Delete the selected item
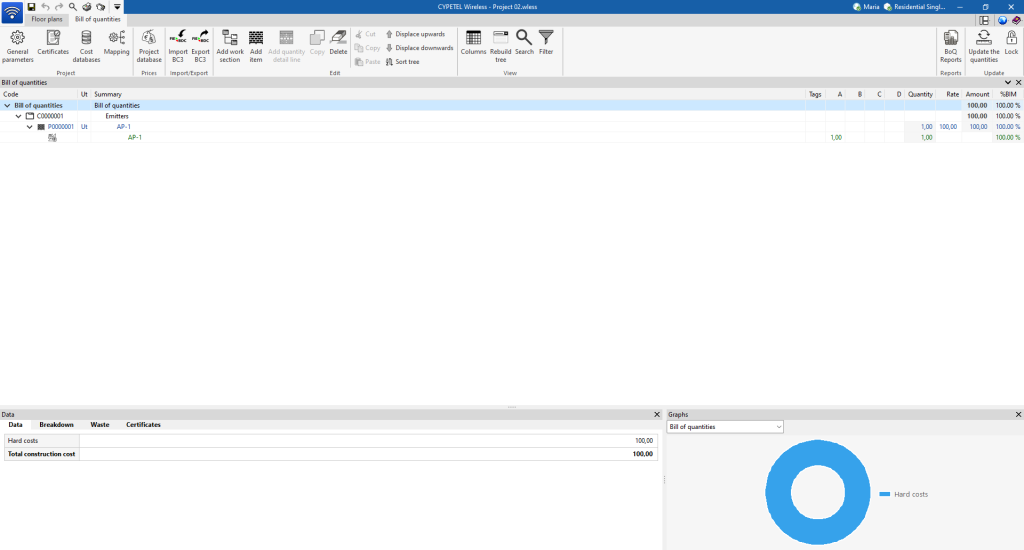This screenshot has width=1024, height=550. coord(338,43)
